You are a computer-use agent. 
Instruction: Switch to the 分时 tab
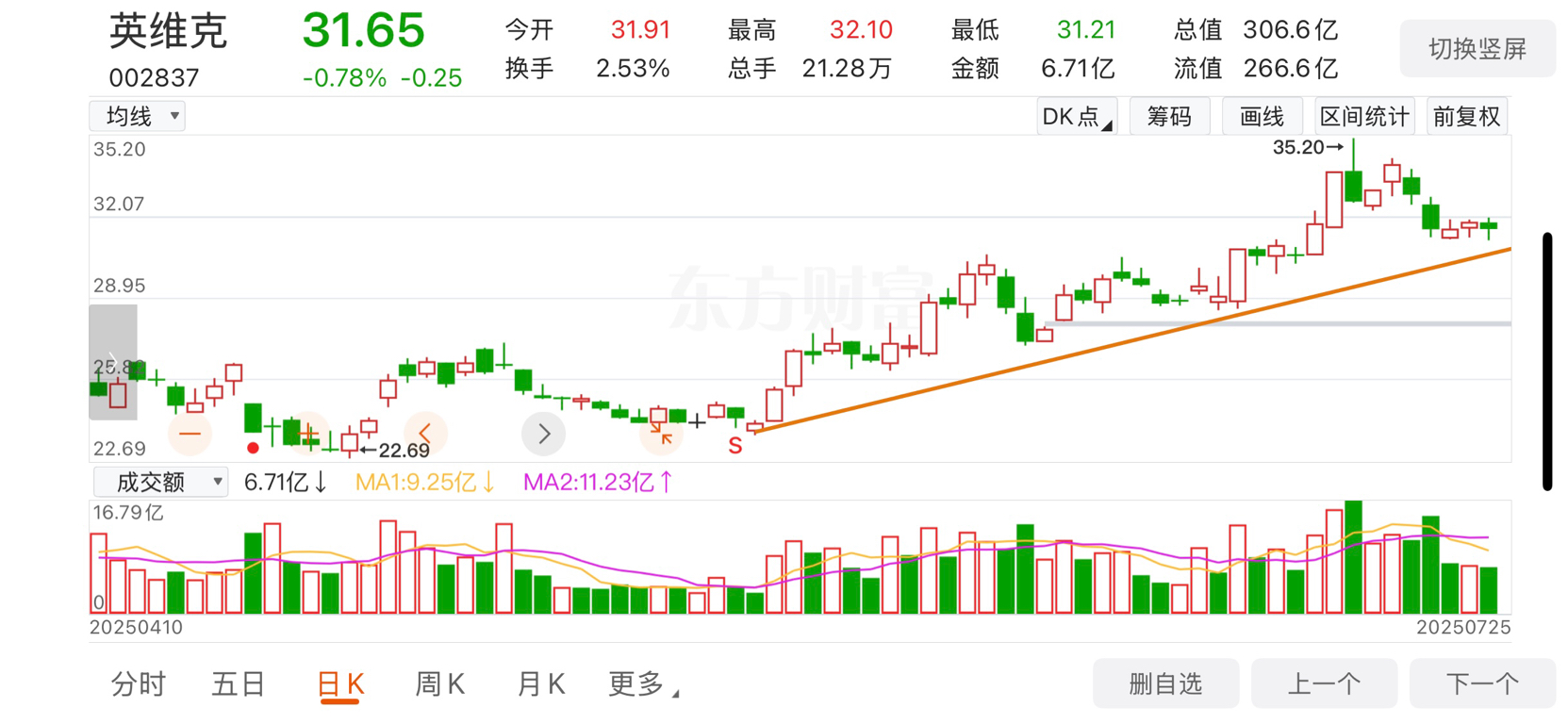click(139, 684)
